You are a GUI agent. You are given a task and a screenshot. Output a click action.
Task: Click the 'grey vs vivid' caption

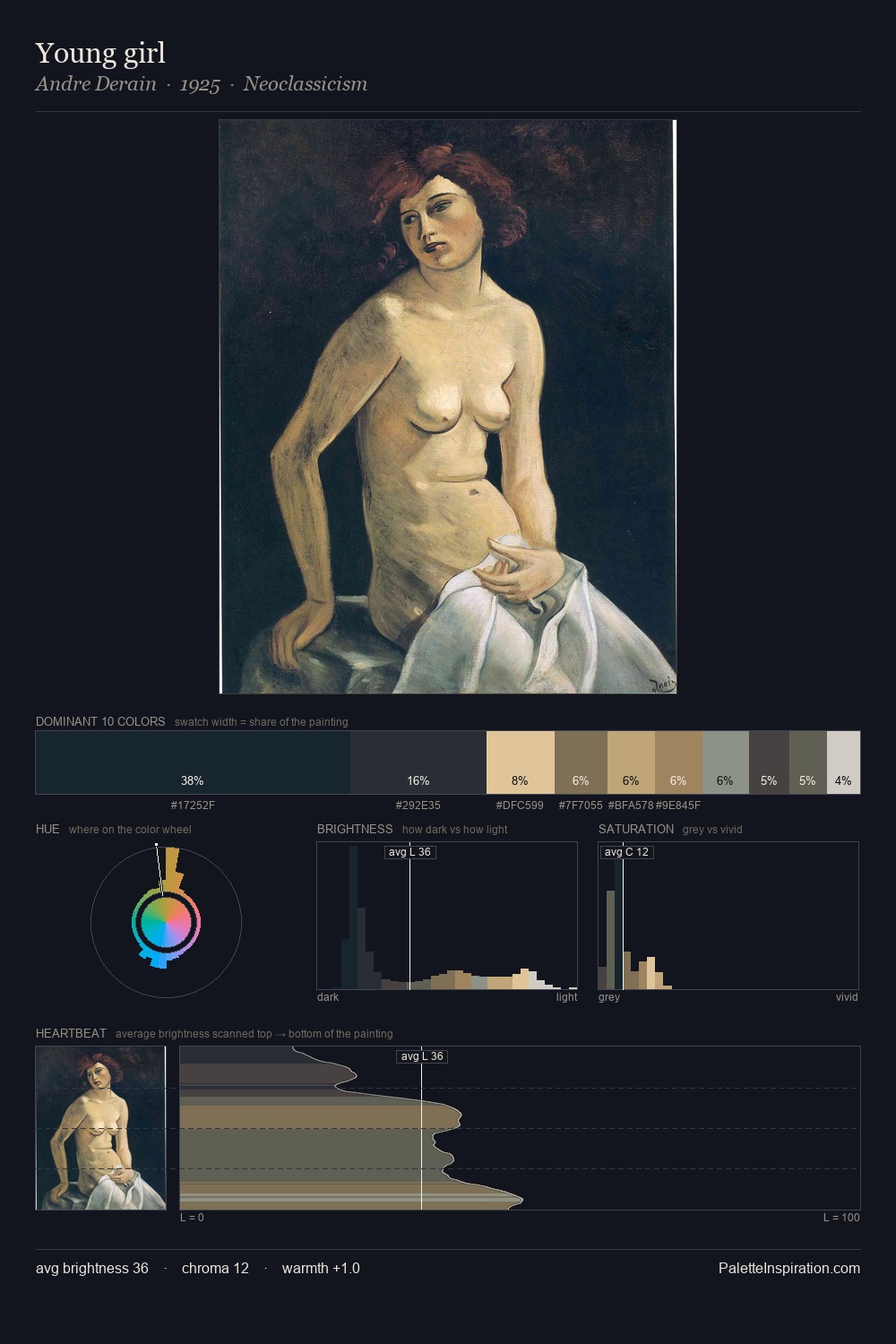[x=712, y=829]
